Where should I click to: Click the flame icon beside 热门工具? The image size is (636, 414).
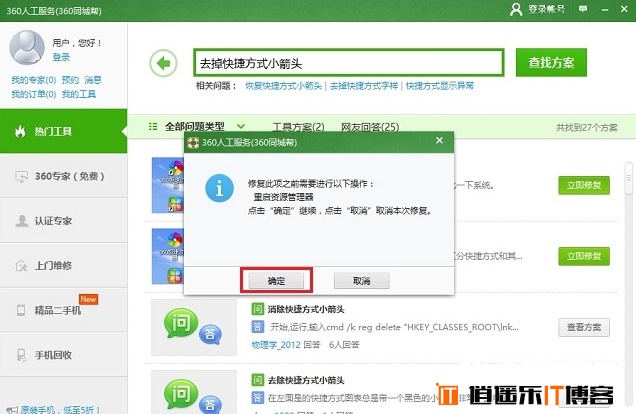pyautogui.click(x=20, y=131)
